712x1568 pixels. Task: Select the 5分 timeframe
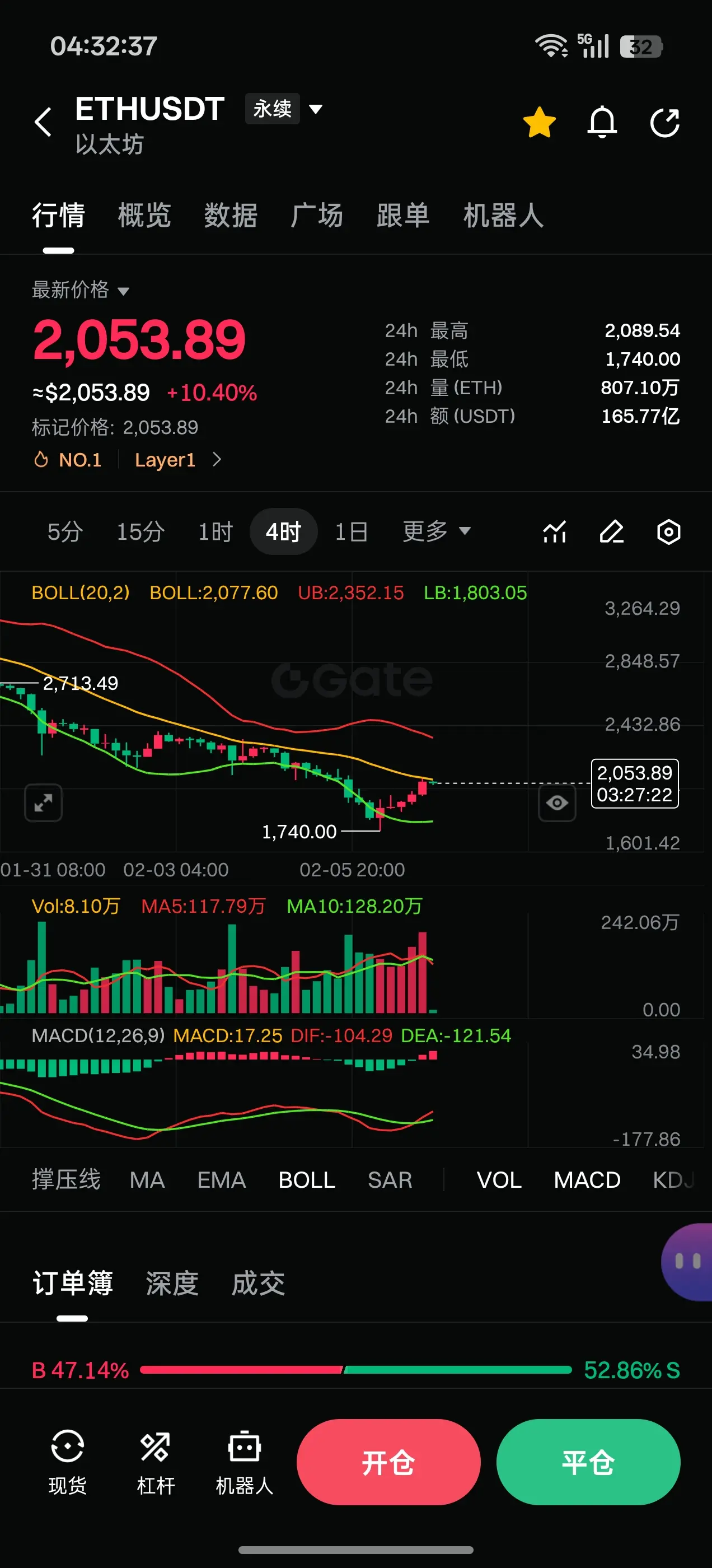pyautogui.click(x=65, y=532)
